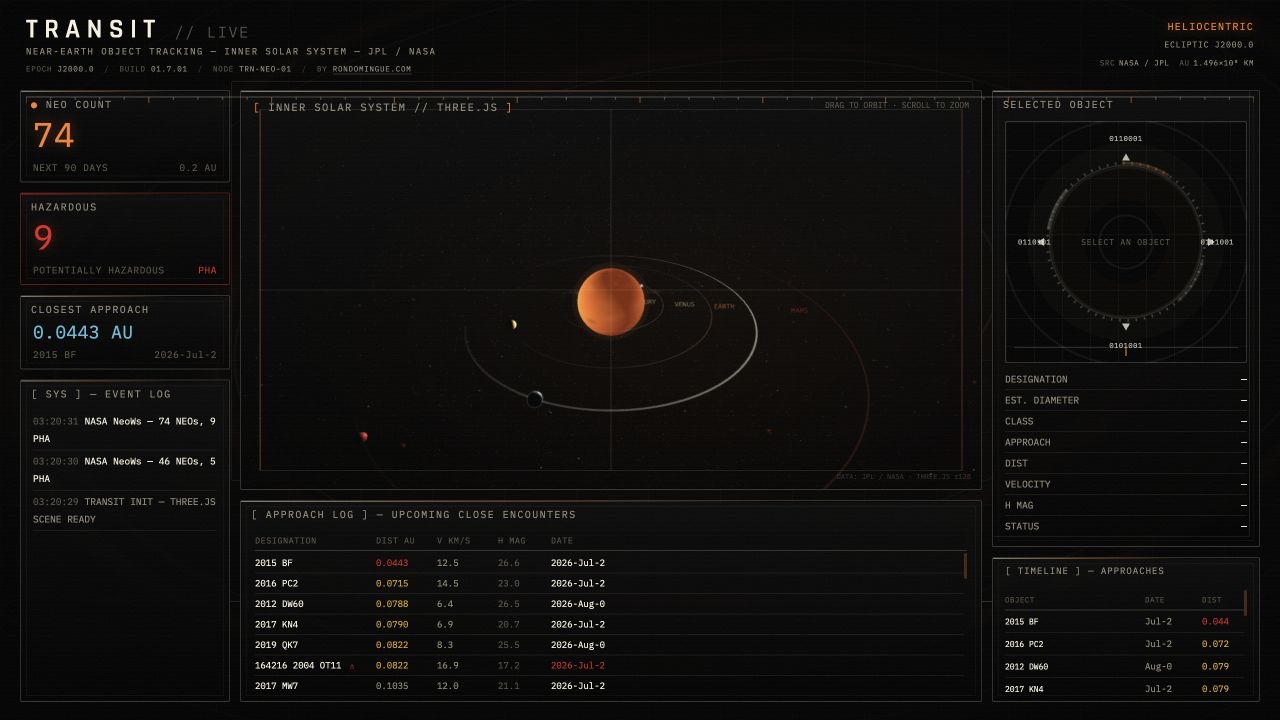Screen dimensions: 1280x720
Task: Select the 164216 2004 OT11 row in the Approach Log
Action: [609, 665]
